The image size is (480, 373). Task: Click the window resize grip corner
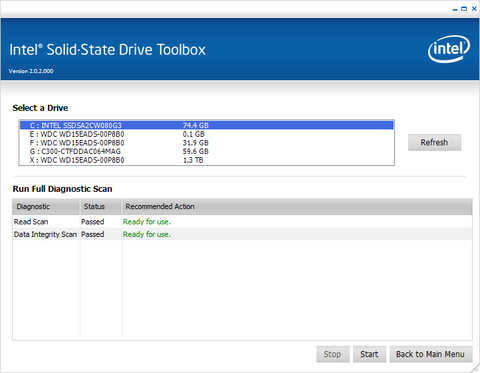[475, 368]
